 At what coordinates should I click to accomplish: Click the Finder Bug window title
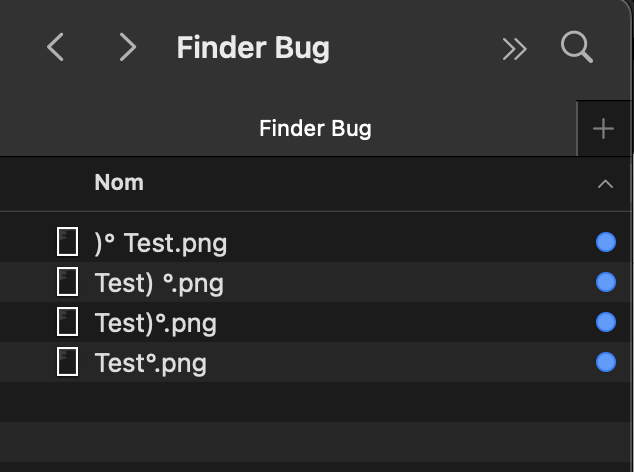pyautogui.click(x=253, y=47)
